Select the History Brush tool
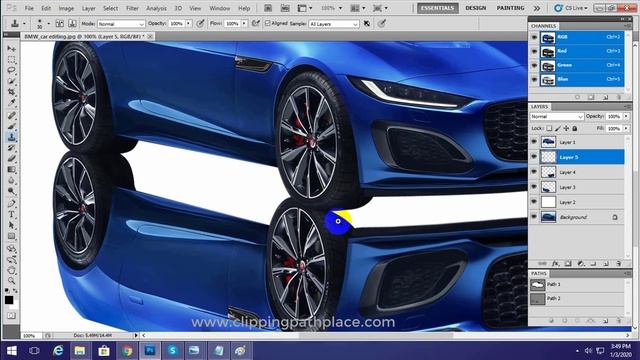640x360 pixels. coord(11,148)
